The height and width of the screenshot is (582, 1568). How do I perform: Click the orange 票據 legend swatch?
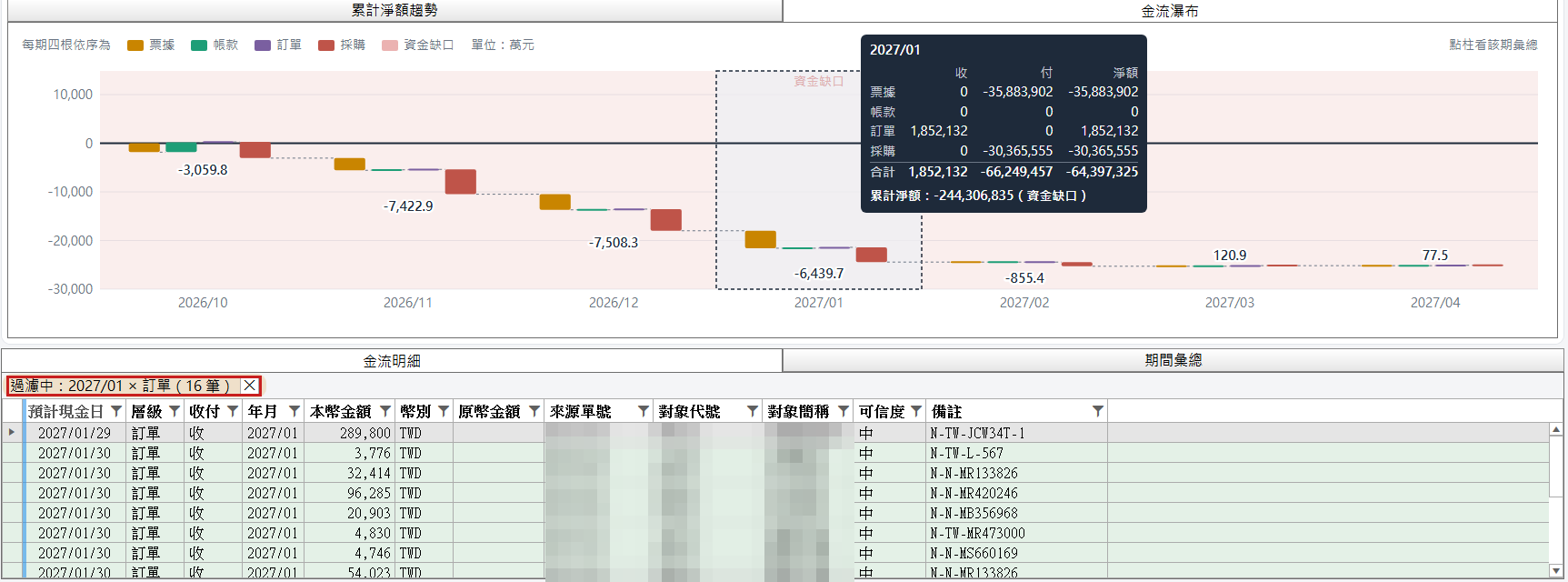[135, 45]
